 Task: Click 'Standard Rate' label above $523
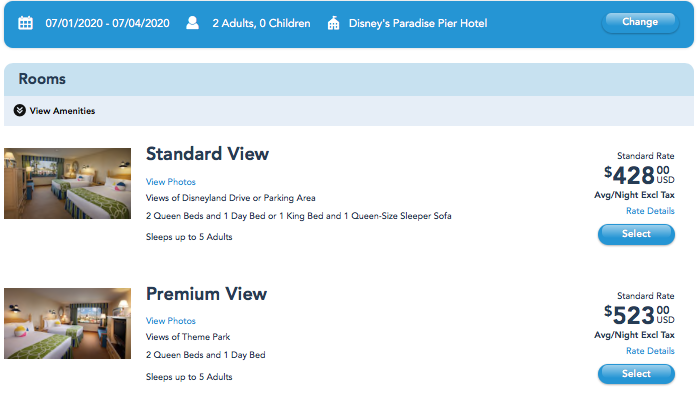pyautogui.click(x=645, y=296)
